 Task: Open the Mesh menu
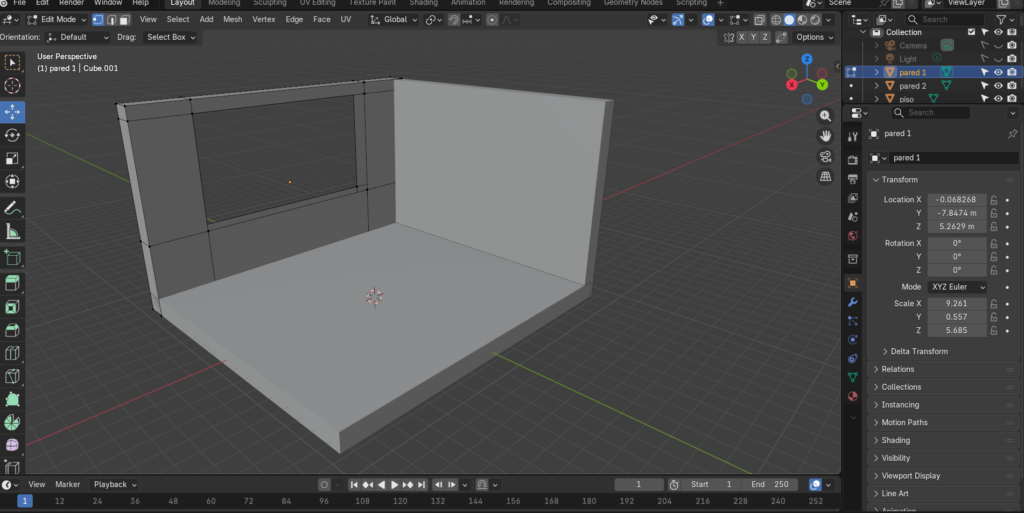[x=232, y=19]
